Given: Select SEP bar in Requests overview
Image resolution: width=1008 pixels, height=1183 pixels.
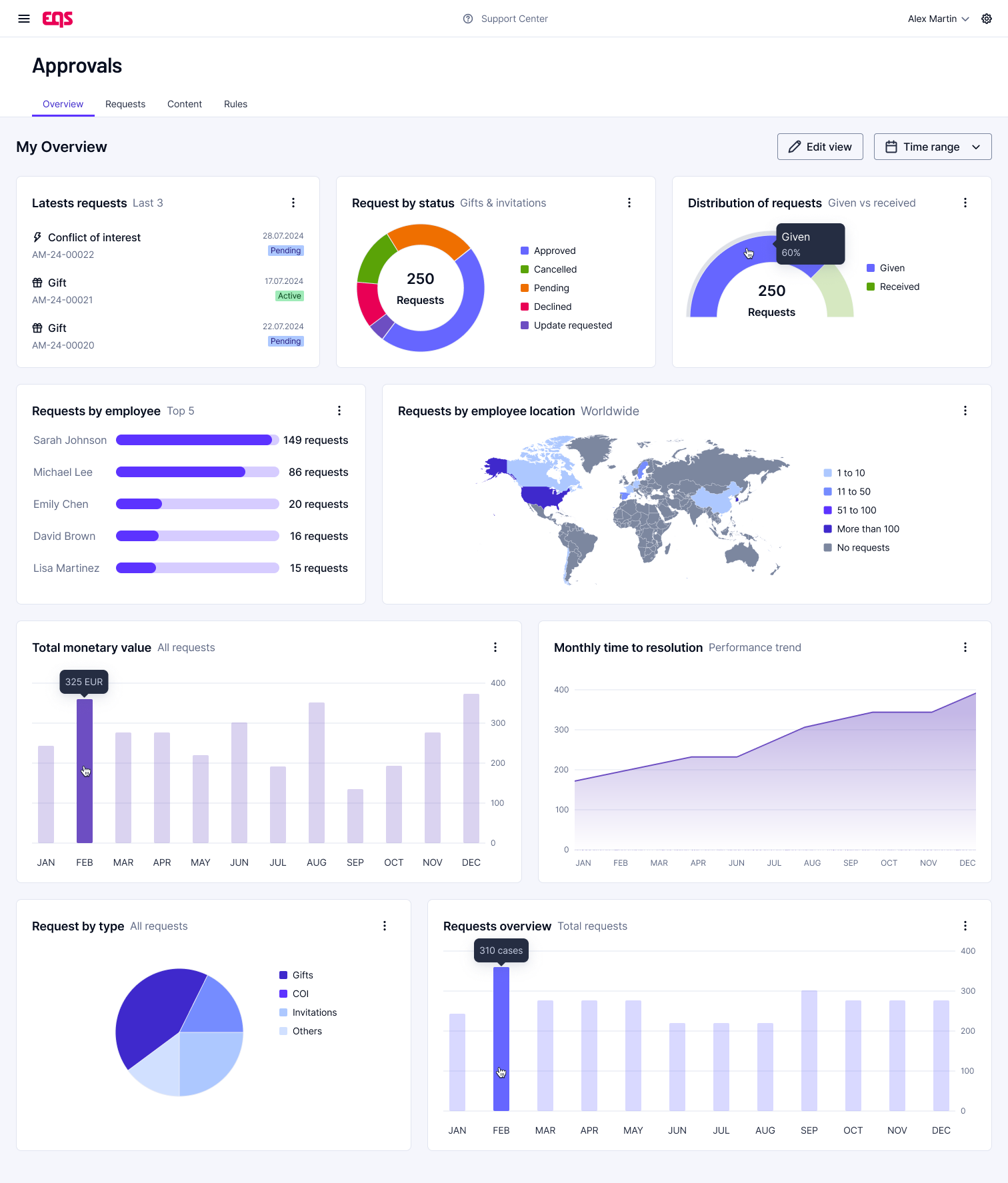Looking at the screenshot, I should pyautogui.click(x=809, y=1051).
